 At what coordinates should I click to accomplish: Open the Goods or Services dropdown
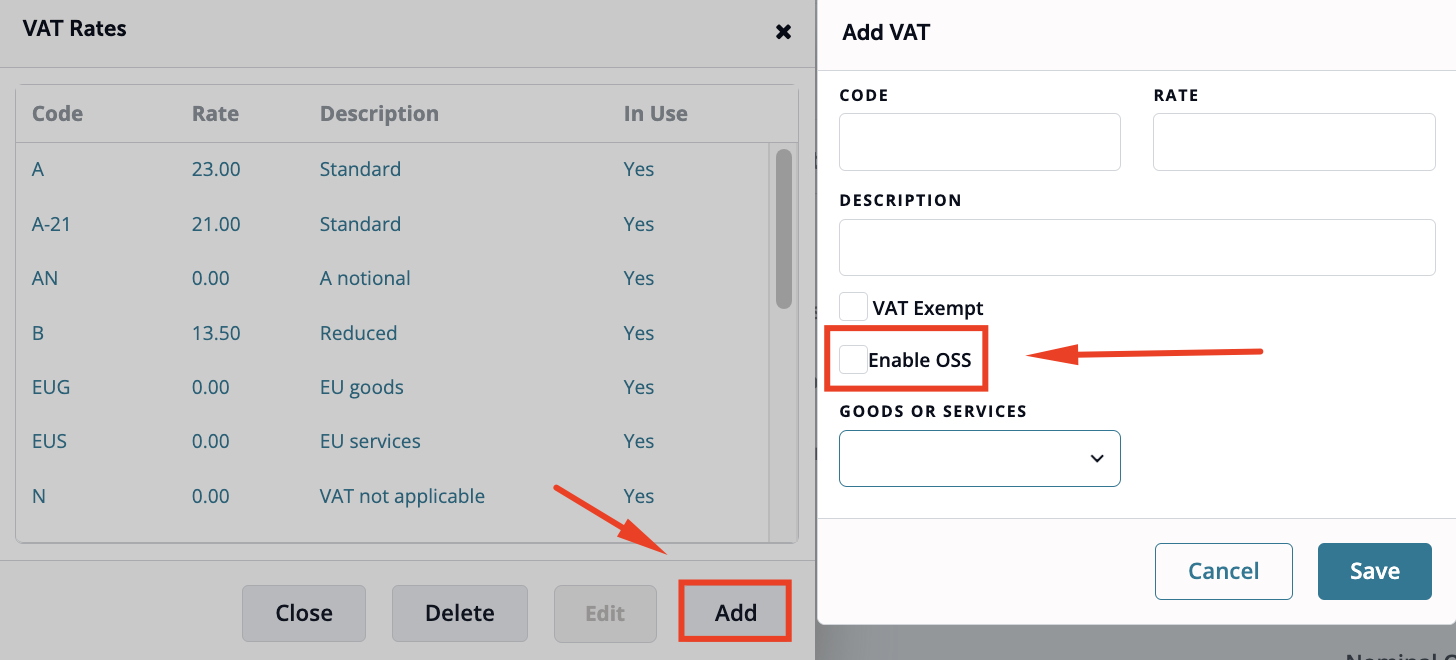tap(980, 458)
